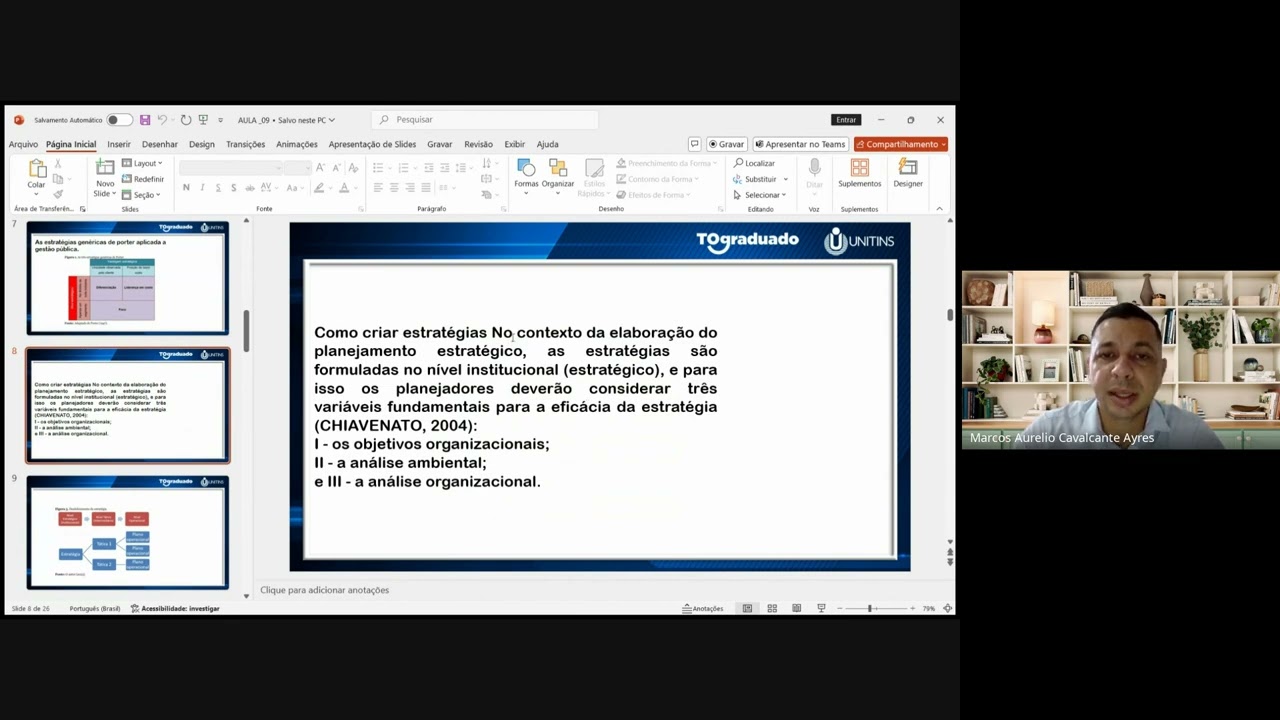Select slide 7 Porter strategies thumbnail
Image resolution: width=1280 pixels, height=720 pixels.
click(x=128, y=277)
